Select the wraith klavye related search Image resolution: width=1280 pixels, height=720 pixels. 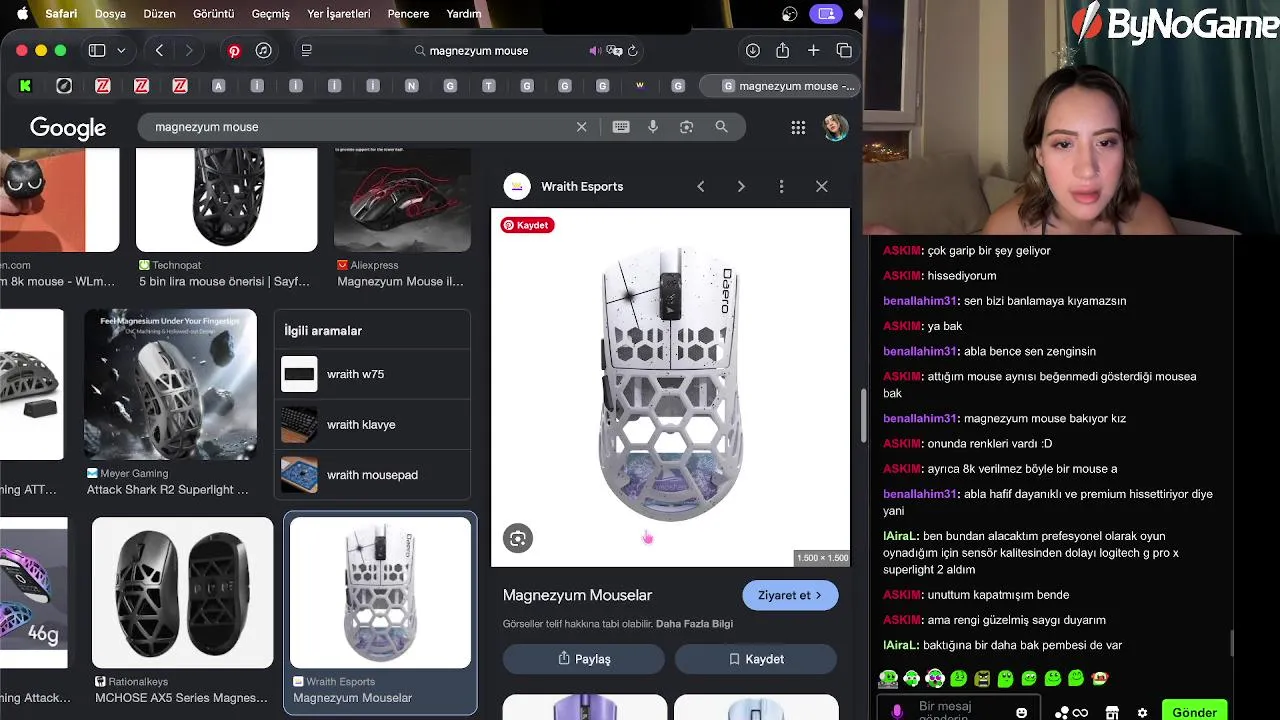372,425
